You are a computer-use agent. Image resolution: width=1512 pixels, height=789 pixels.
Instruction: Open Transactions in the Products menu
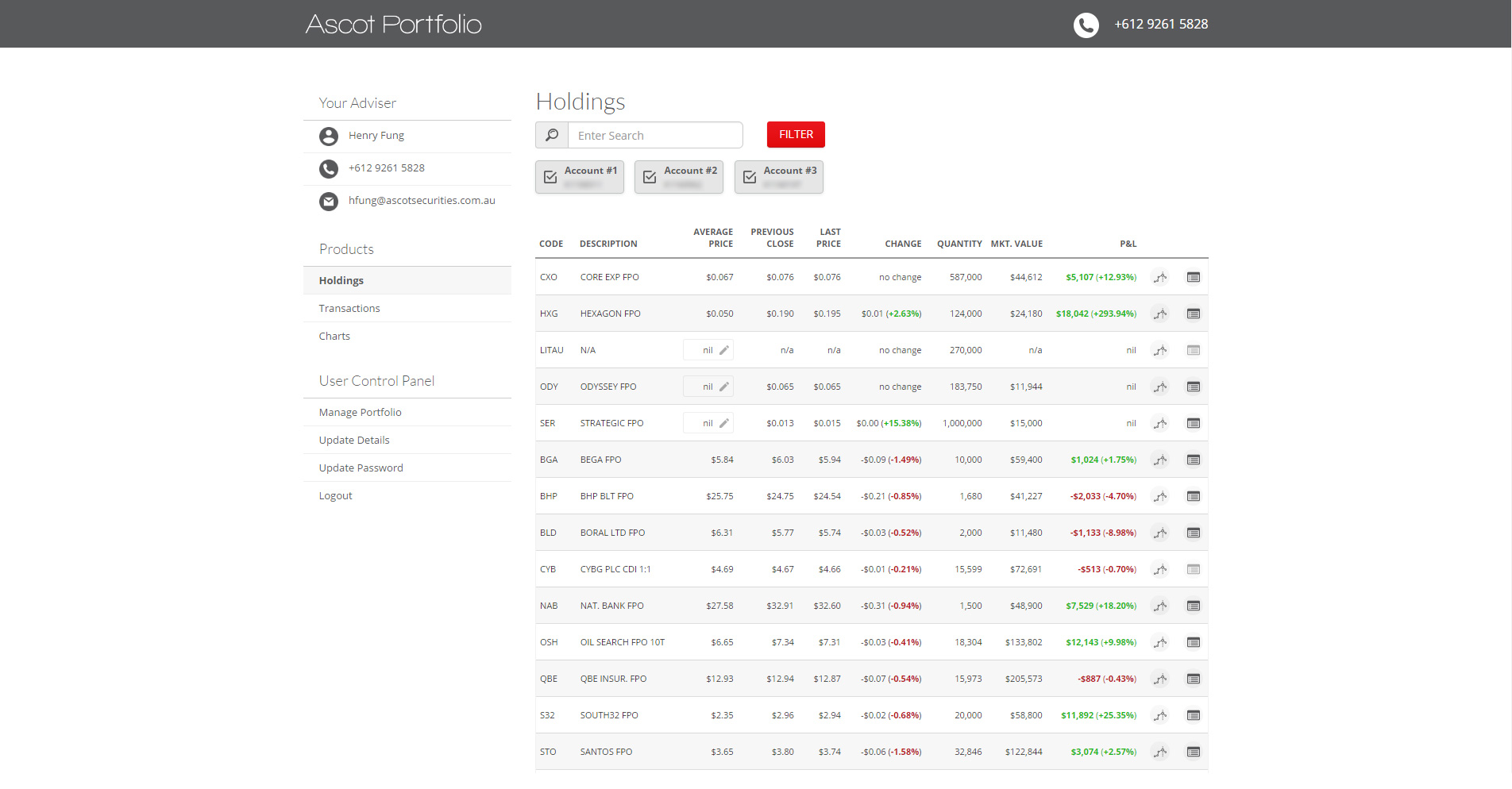(349, 308)
